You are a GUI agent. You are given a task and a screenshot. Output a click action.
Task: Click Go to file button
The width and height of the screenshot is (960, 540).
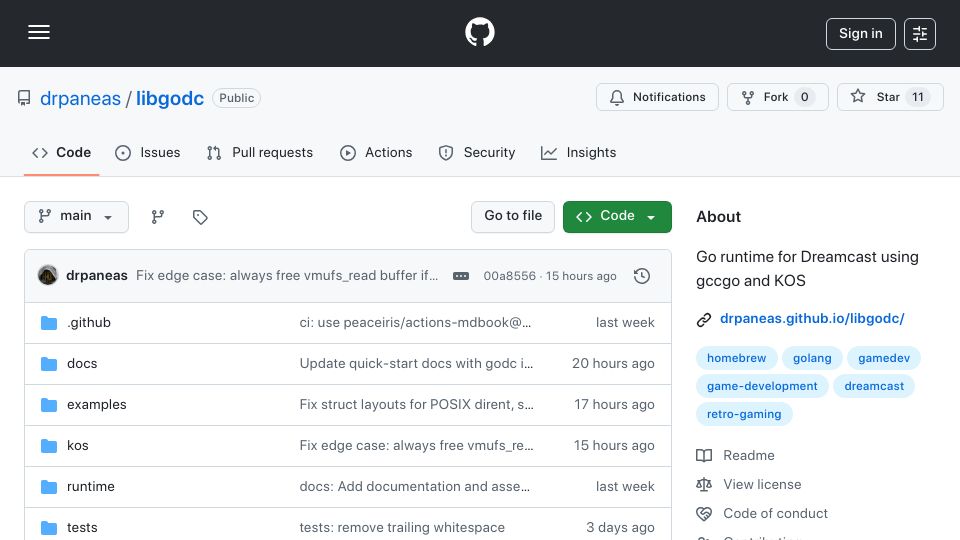coord(512,217)
